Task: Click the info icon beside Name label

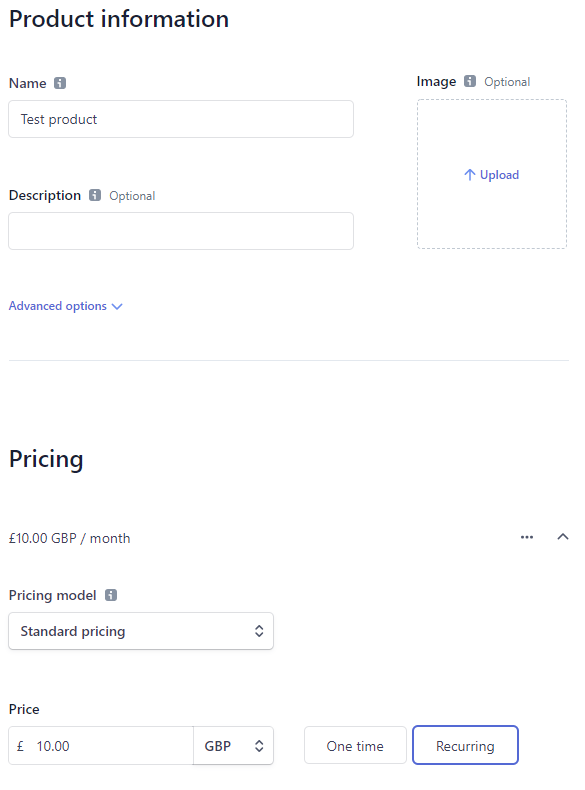Action: click(x=60, y=83)
